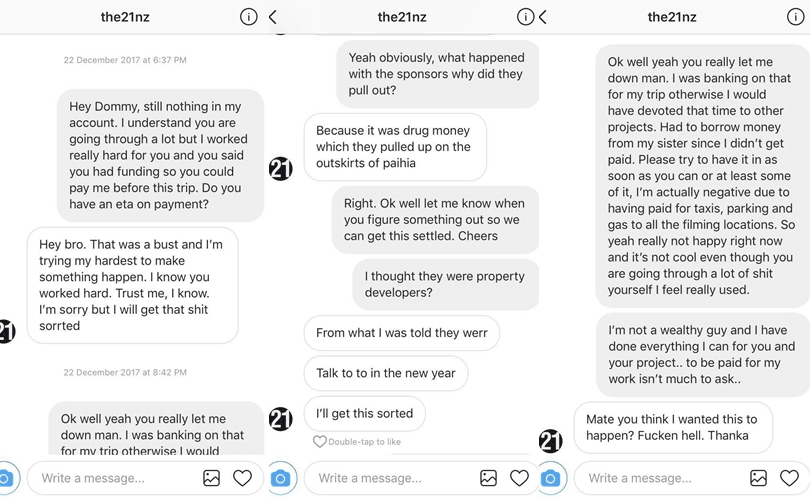Image resolution: width=810 pixels, height=500 pixels.
Task: Tap back chevron in middle chat header
Action: (x=273, y=16)
